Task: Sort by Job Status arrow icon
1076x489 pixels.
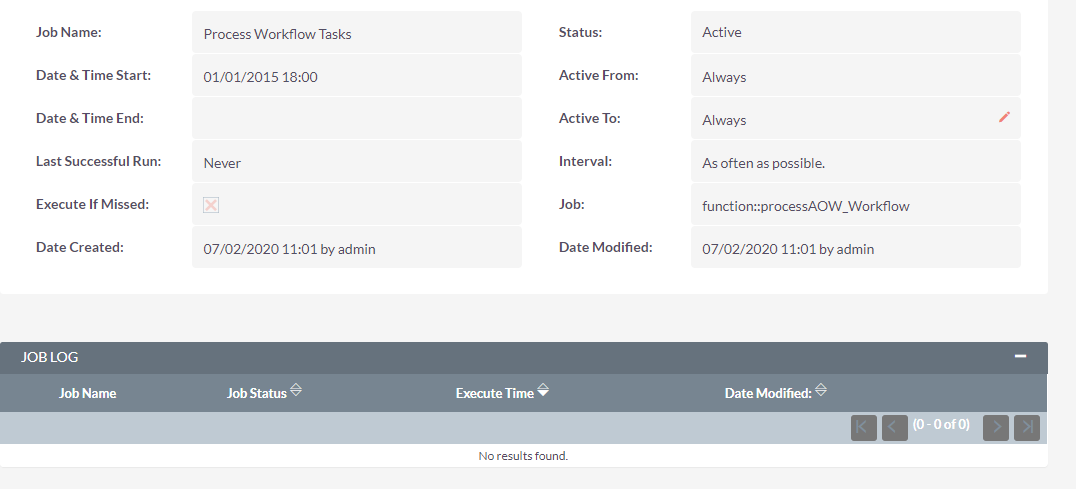Action: point(296,390)
